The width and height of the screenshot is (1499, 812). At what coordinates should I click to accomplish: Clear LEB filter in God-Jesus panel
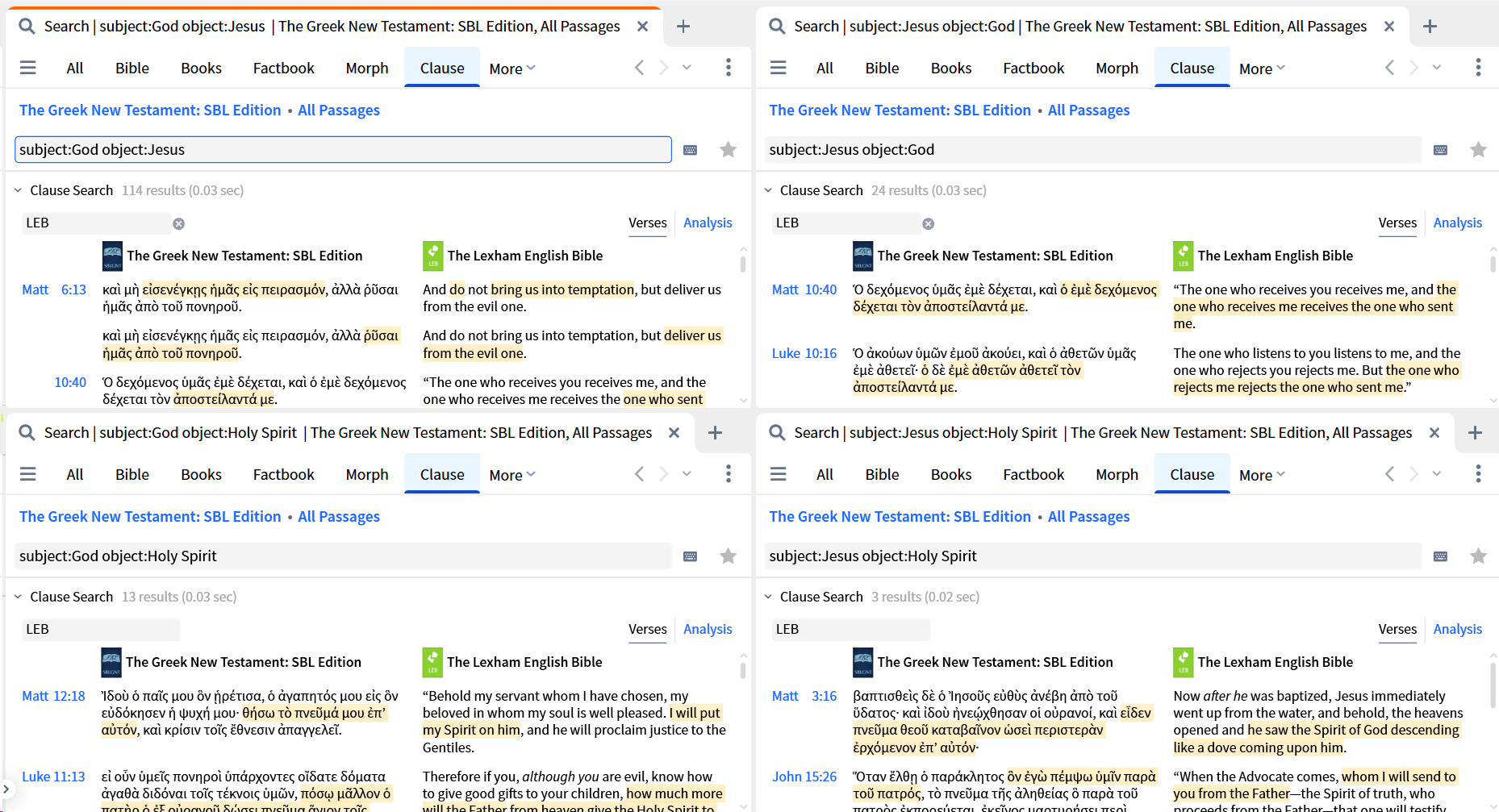(x=179, y=224)
